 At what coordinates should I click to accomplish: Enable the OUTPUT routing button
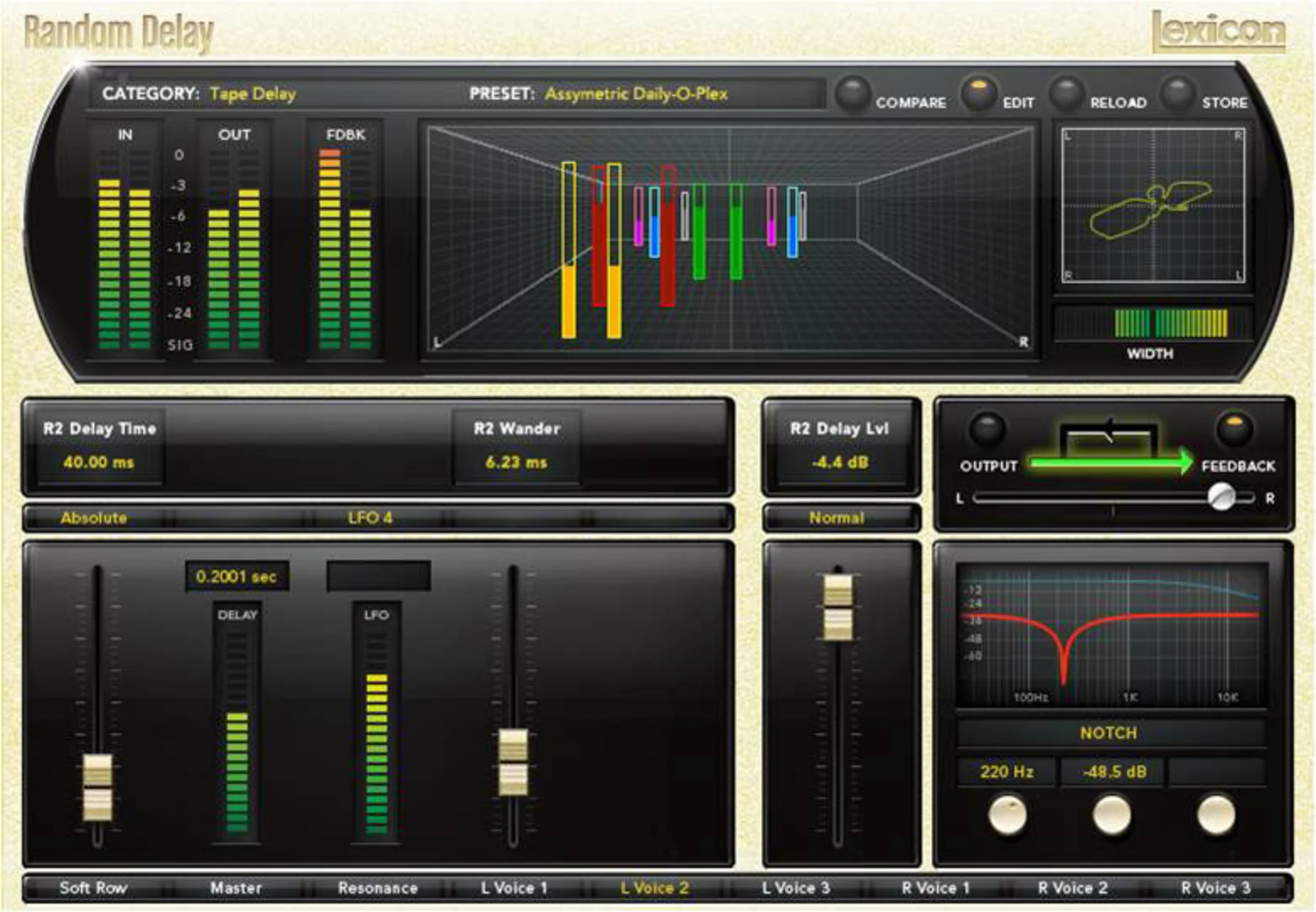pyautogui.click(x=987, y=429)
